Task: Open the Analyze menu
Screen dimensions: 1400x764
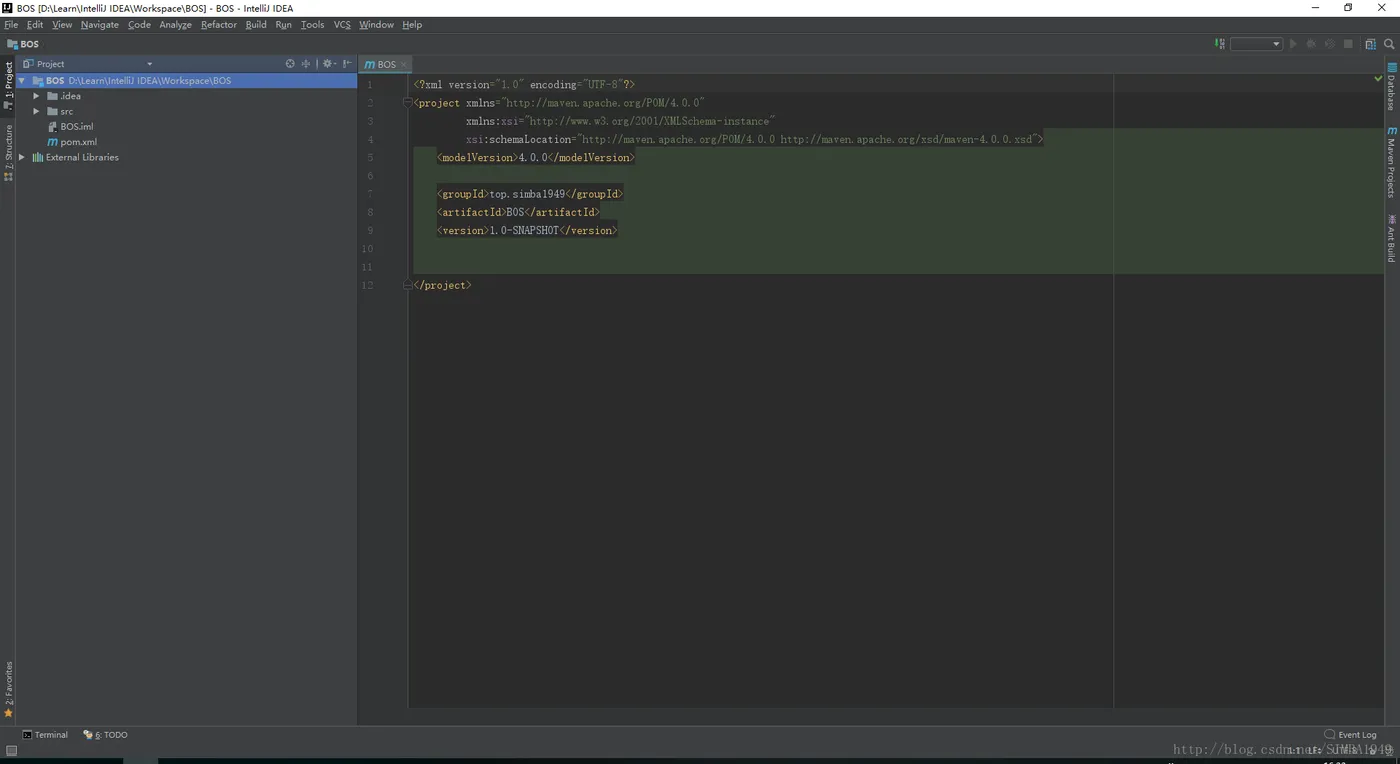Action: [175, 25]
